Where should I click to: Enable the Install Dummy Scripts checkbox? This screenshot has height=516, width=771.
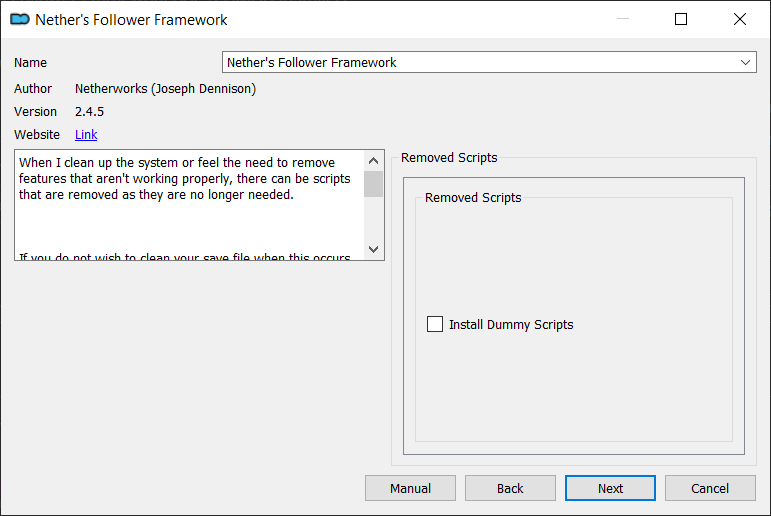click(x=435, y=324)
